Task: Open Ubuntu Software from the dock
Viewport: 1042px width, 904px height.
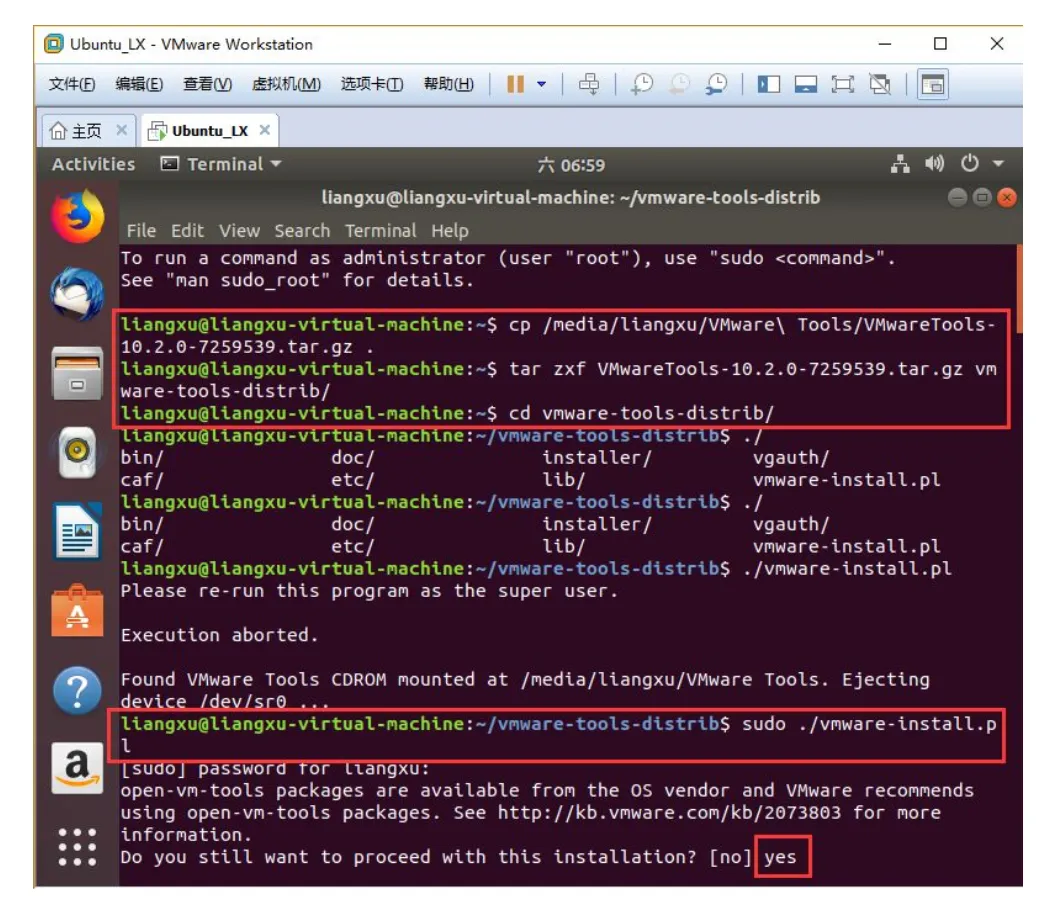Action: click(x=77, y=612)
